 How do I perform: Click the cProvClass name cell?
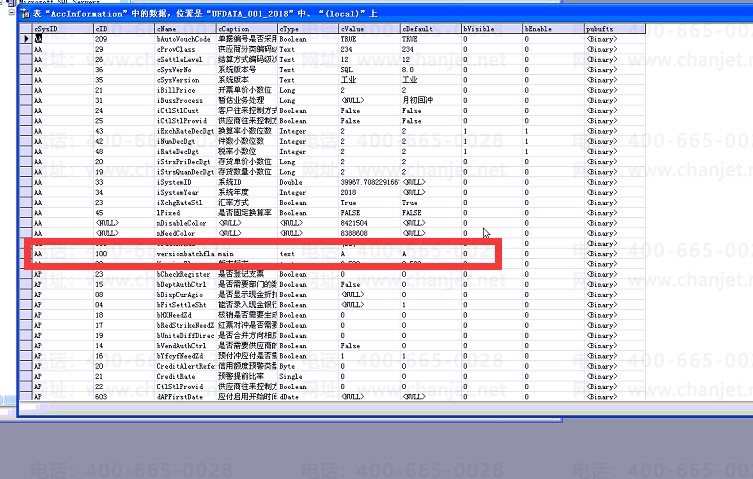click(x=186, y=49)
